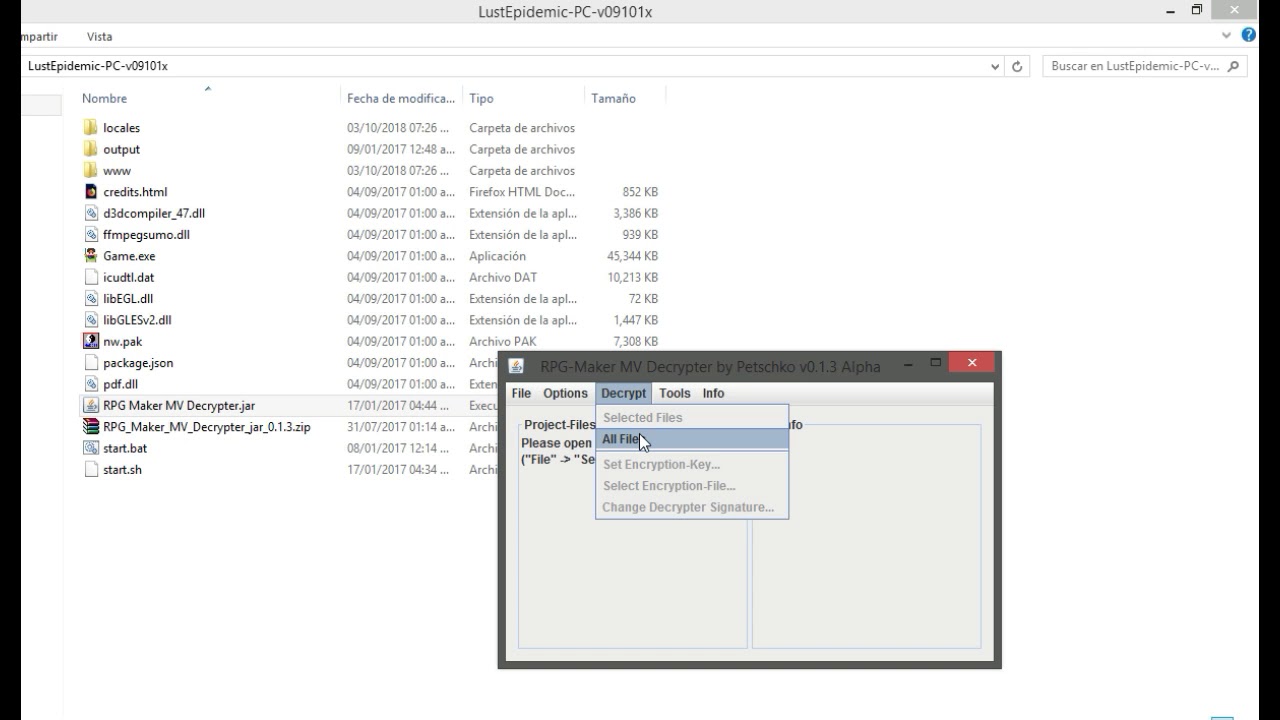Collapse the Explorer ribbon chevron
Screen dimensions: 1280x720
click(x=1227, y=35)
